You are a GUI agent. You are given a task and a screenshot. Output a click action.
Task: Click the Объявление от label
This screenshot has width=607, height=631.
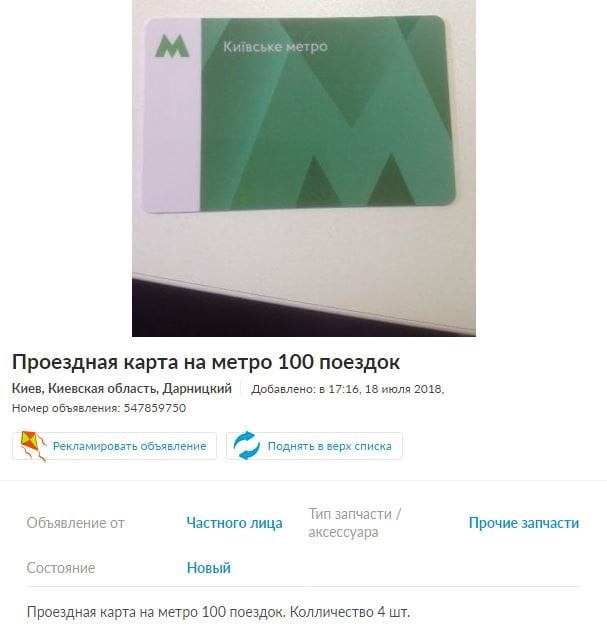(x=76, y=523)
